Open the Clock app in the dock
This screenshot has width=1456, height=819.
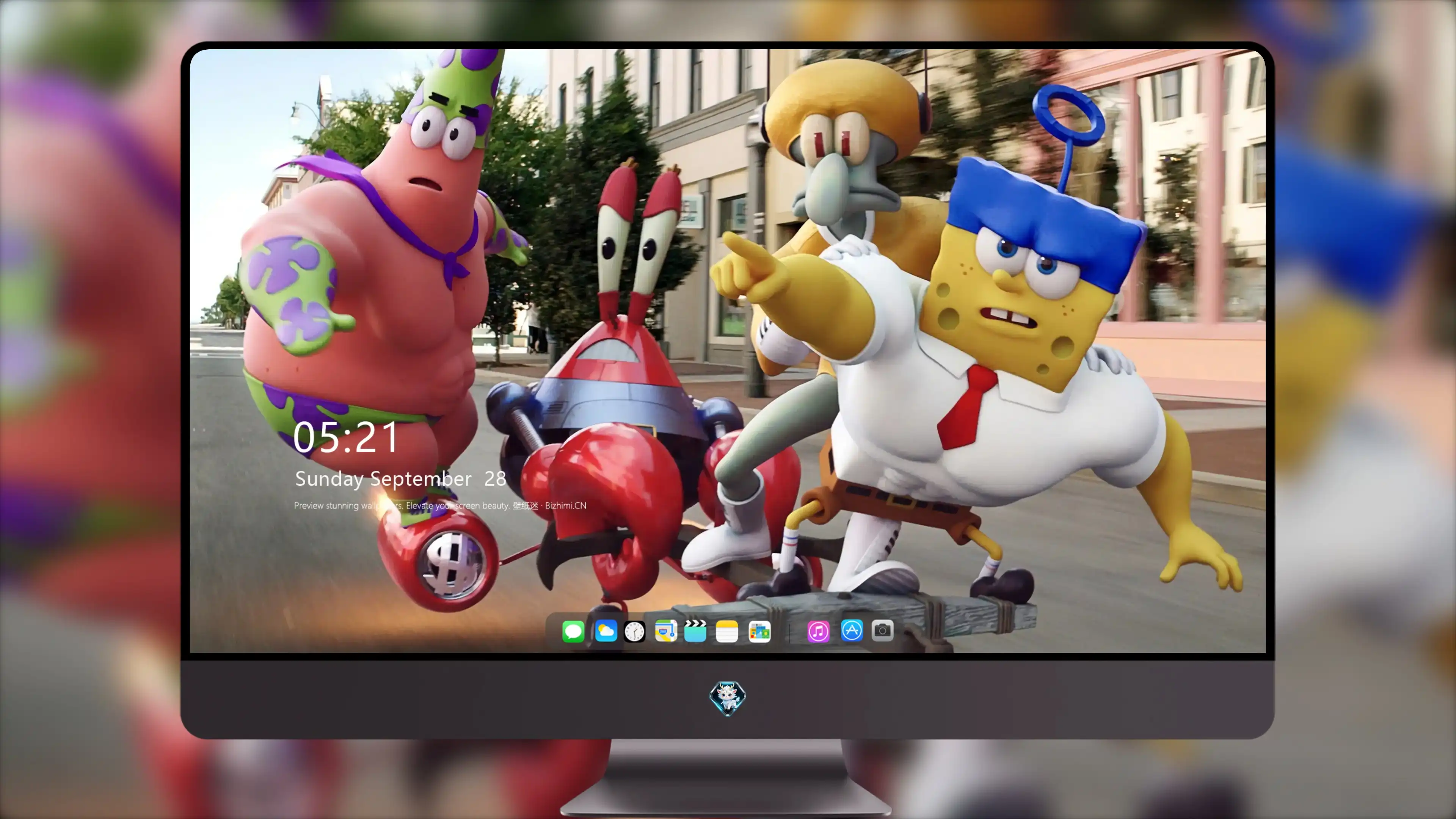click(634, 631)
